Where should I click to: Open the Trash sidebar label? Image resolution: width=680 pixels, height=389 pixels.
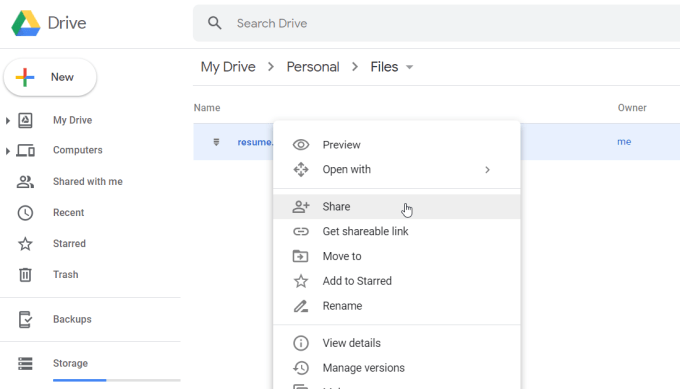point(65,275)
